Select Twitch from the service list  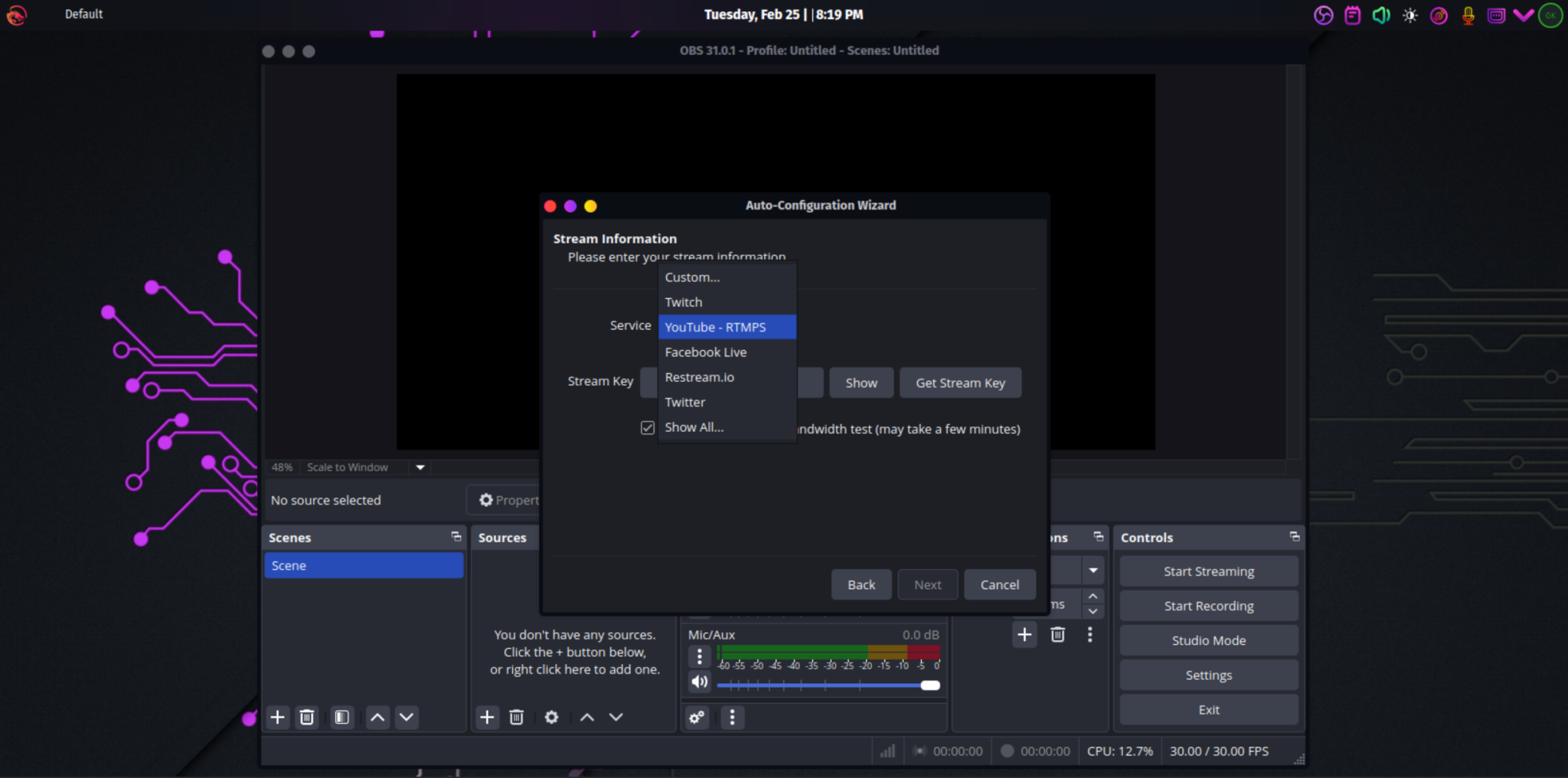pos(683,302)
